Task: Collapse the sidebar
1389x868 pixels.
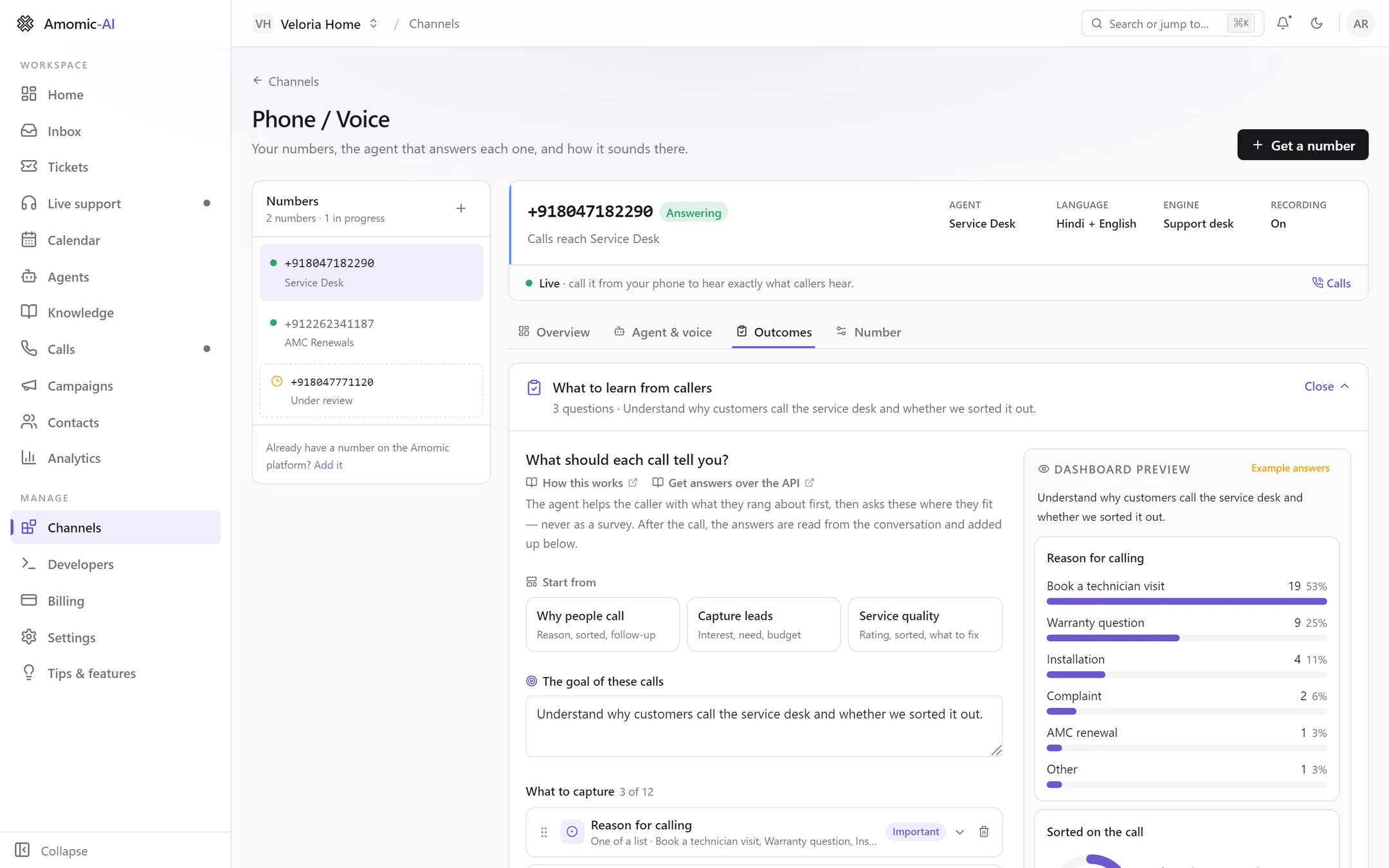Action: (x=51, y=851)
